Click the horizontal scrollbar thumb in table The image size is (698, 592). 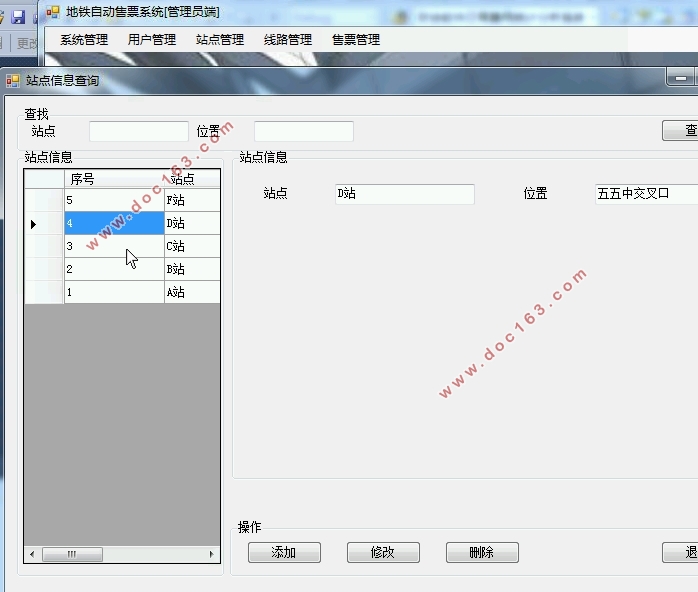tap(72, 554)
